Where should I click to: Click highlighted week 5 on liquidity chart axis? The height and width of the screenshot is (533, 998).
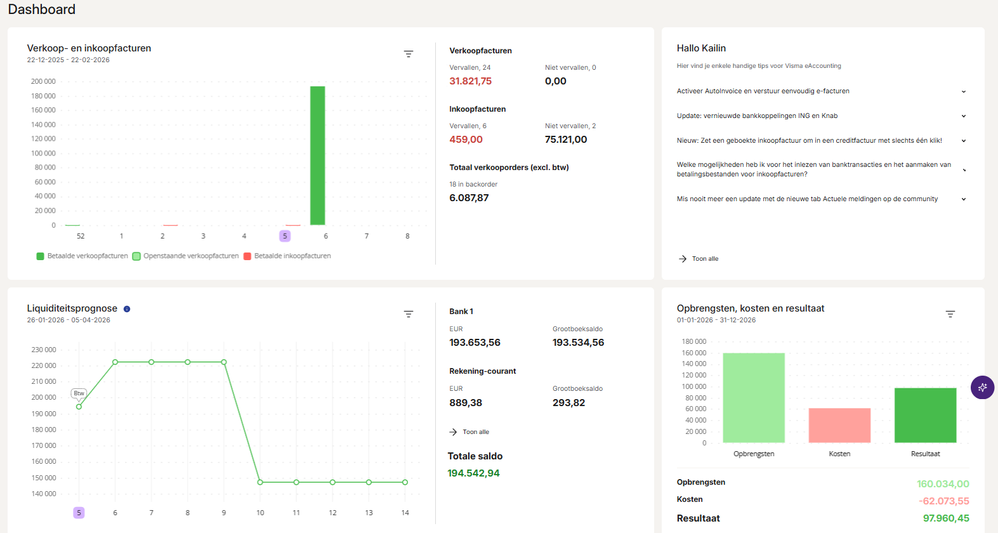pyautogui.click(x=79, y=513)
